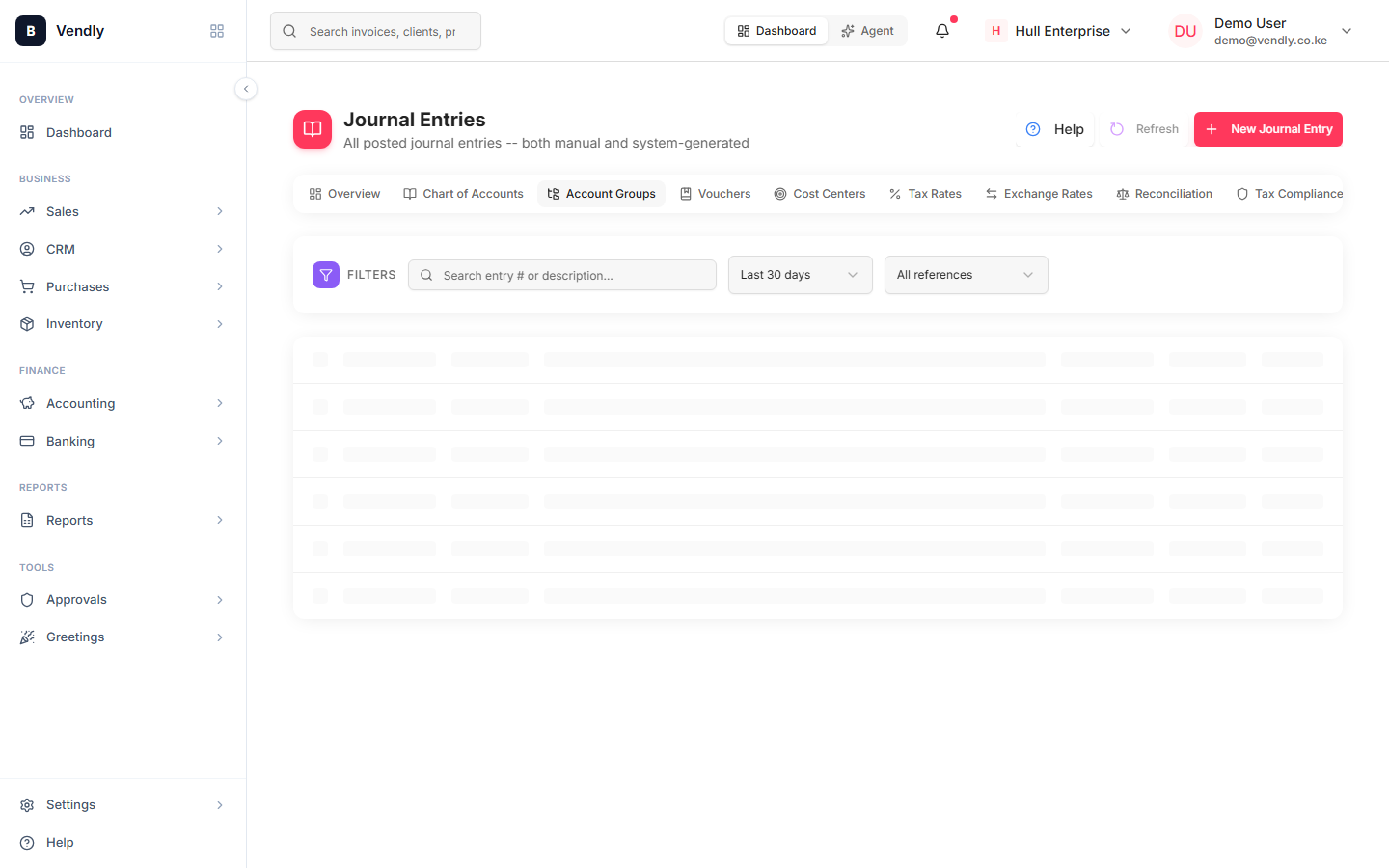Click the New Journal Entry button

[x=1268, y=129]
